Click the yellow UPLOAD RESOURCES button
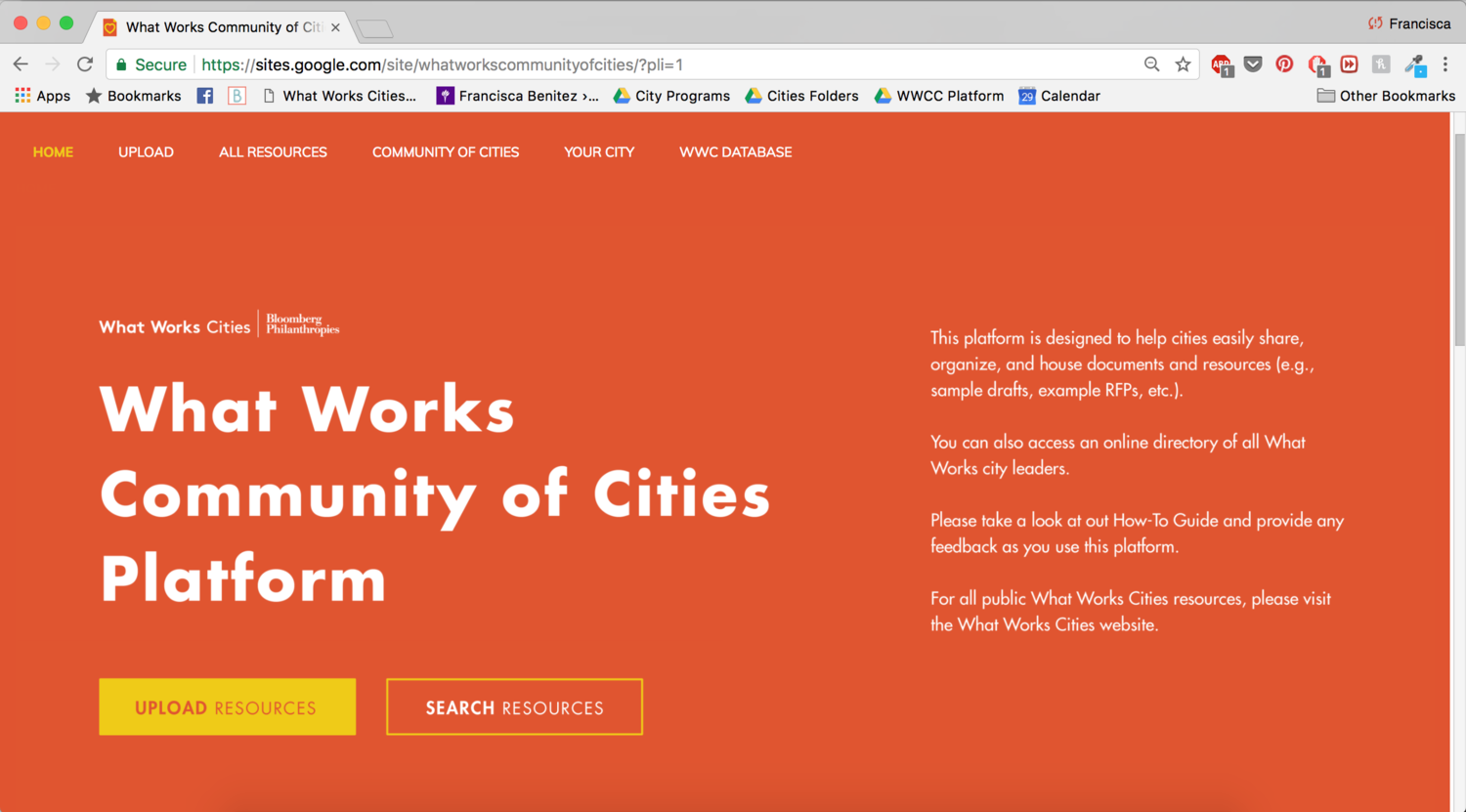Screen dimensions: 1466x812 click(227, 706)
